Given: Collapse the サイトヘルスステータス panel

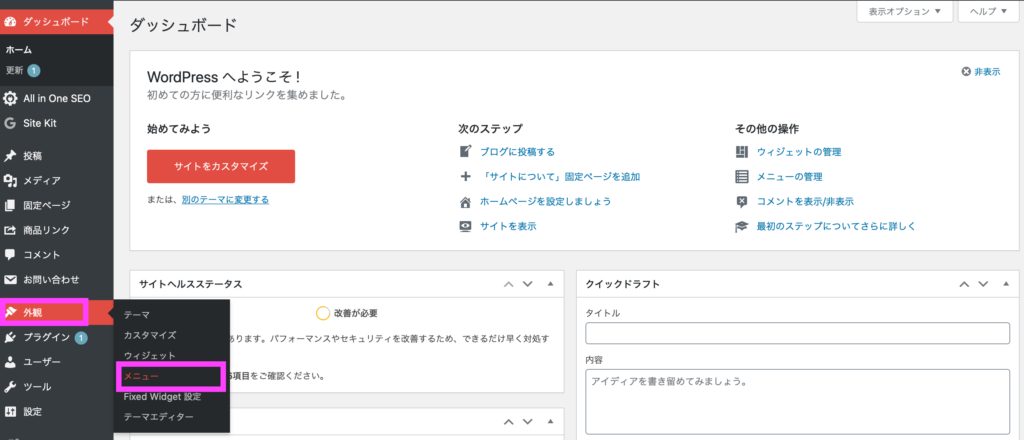Looking at the screenshot, I should (550, 284).
